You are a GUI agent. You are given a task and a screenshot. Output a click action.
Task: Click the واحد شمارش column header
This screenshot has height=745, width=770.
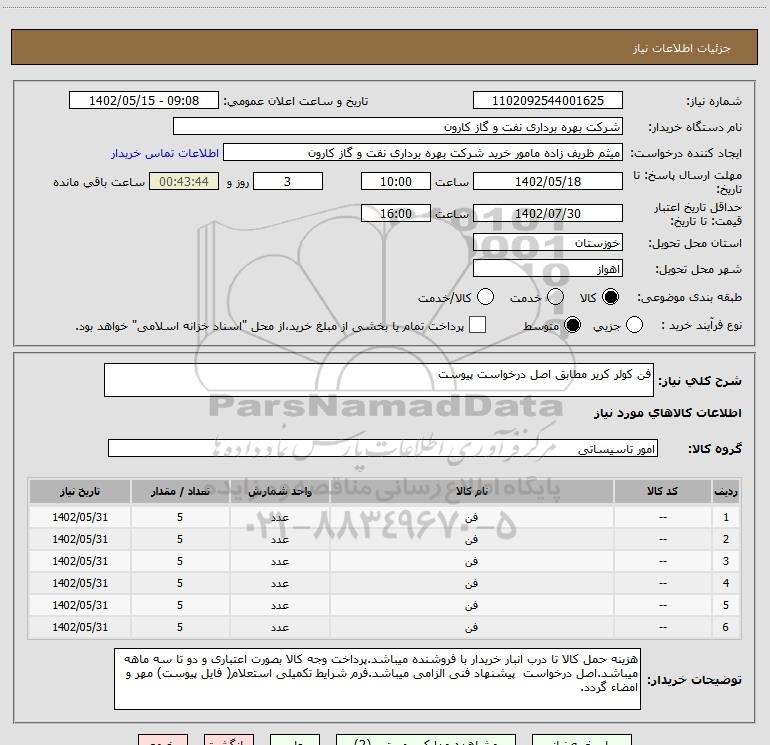(x=279, y=491)
